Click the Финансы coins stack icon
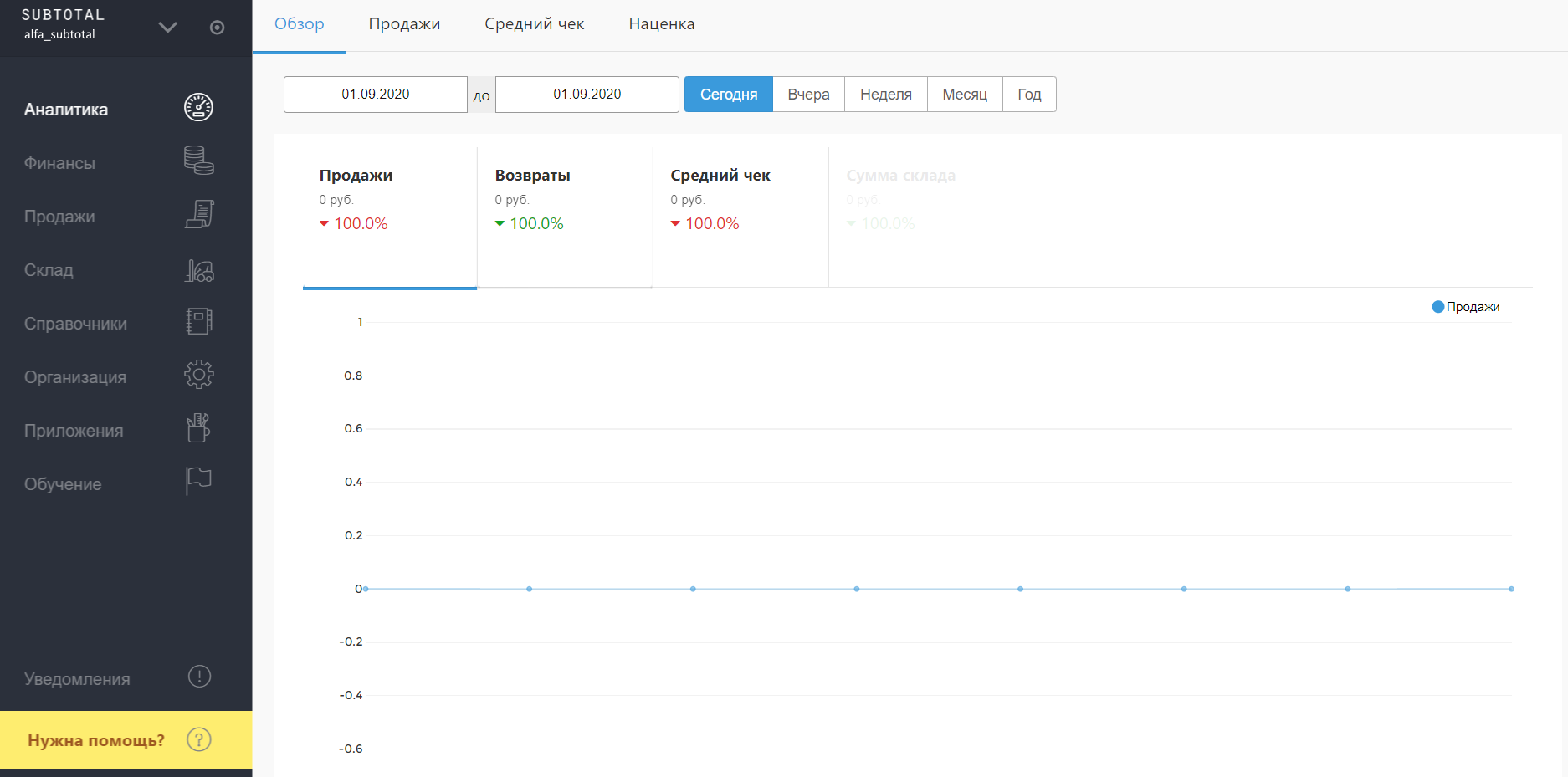 click(x=198, y=161)
